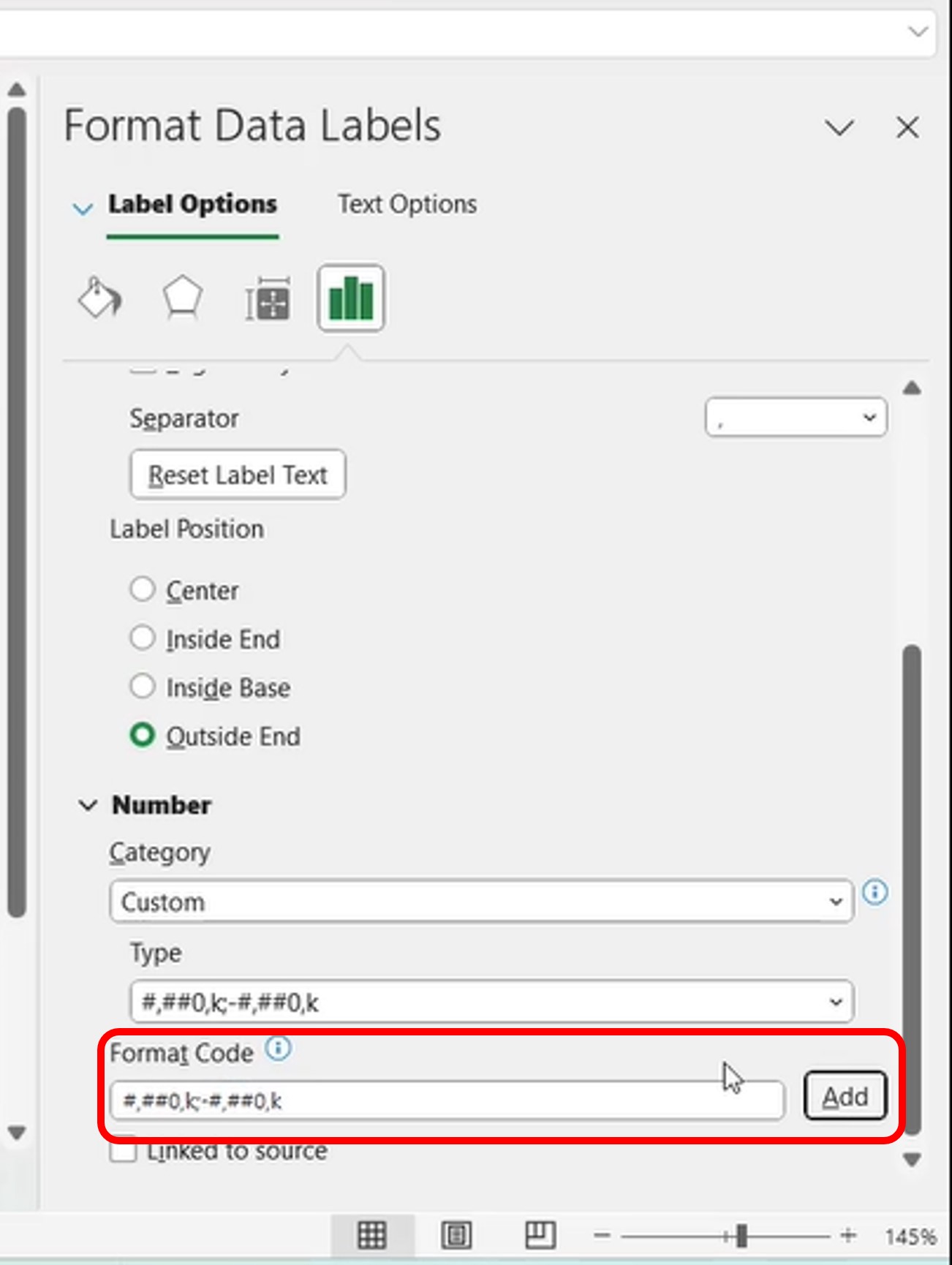
Task: Click the info icon next to Format Code
Action: click(x=279, y=1049)
